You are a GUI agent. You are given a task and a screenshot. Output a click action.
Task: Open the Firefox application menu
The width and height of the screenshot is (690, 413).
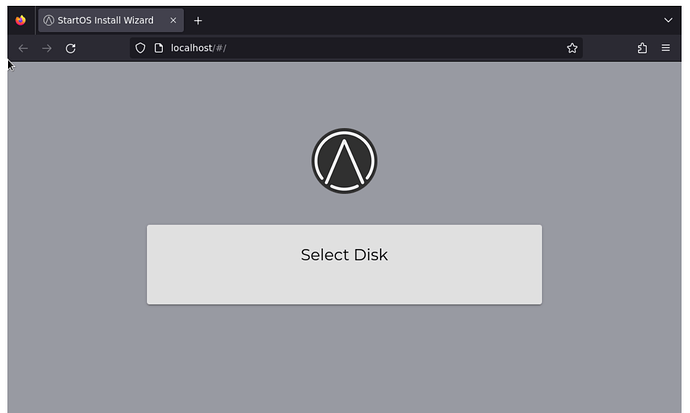point(666,48)
